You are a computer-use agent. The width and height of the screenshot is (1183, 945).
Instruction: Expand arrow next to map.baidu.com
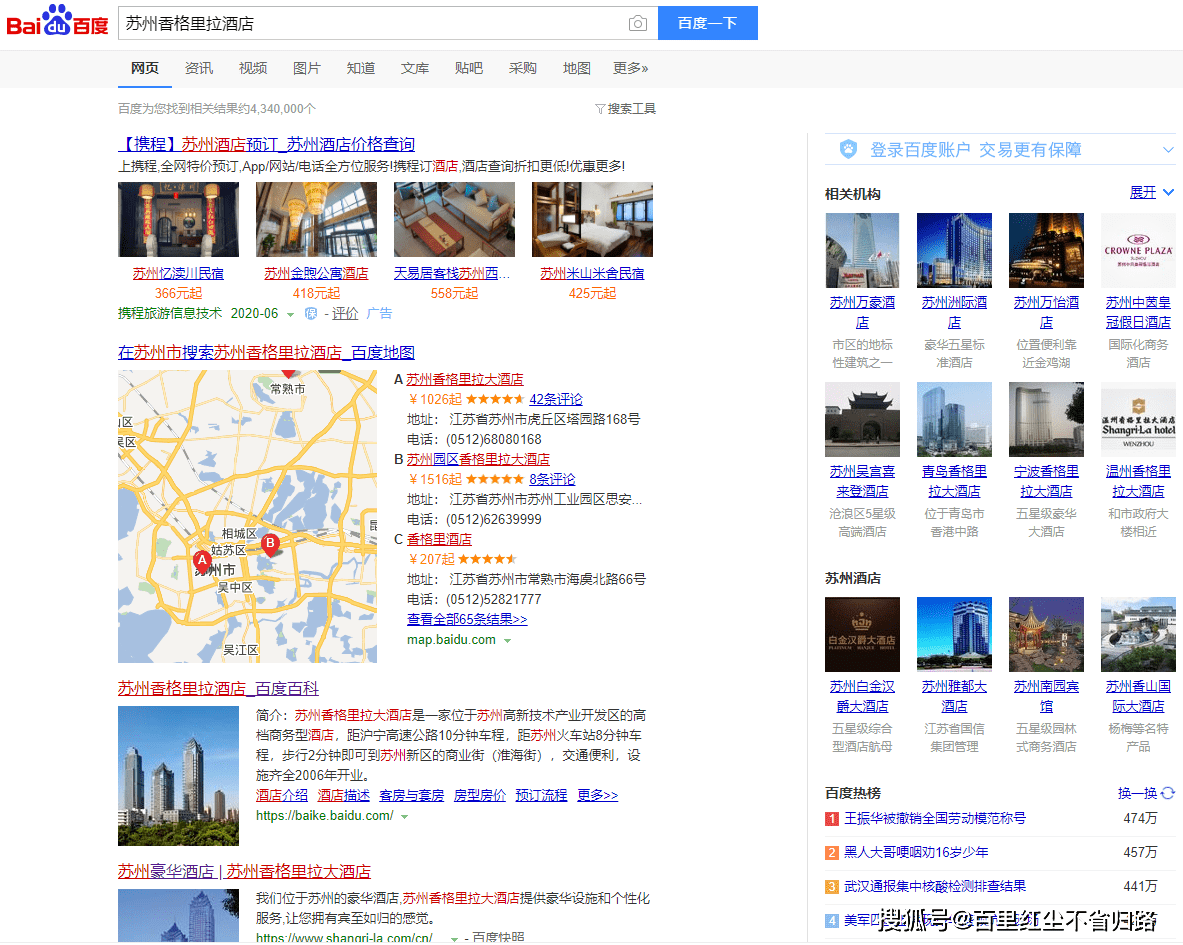coord(508,641)
